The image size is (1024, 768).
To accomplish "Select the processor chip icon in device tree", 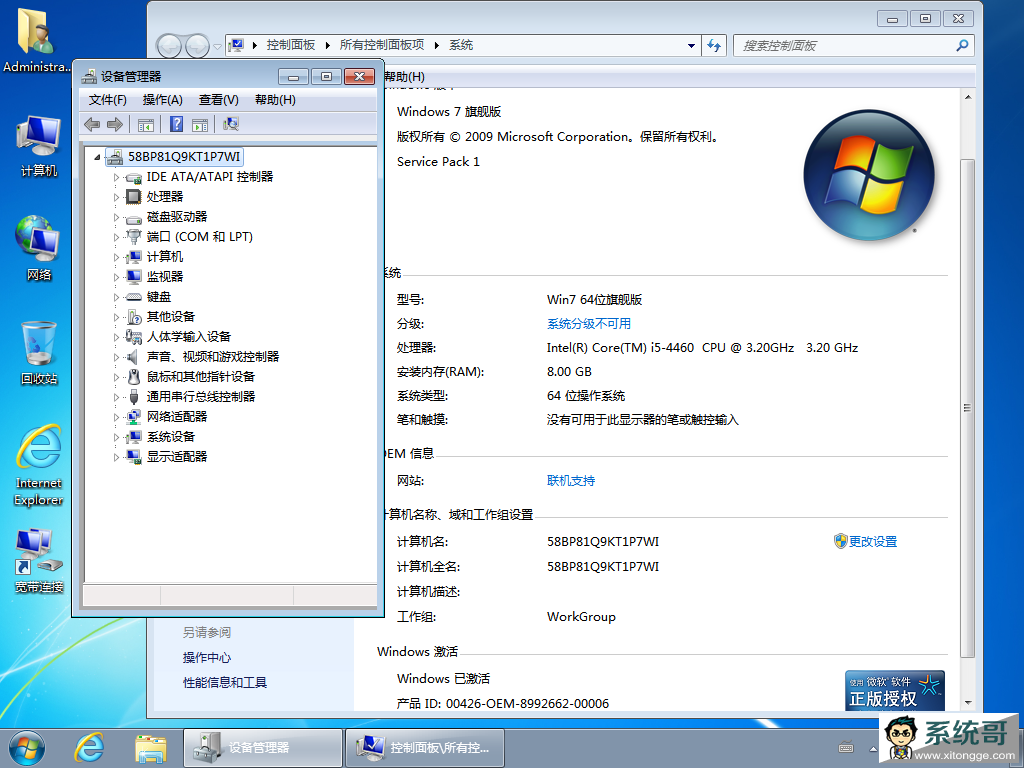I will [x=134, y=197].
